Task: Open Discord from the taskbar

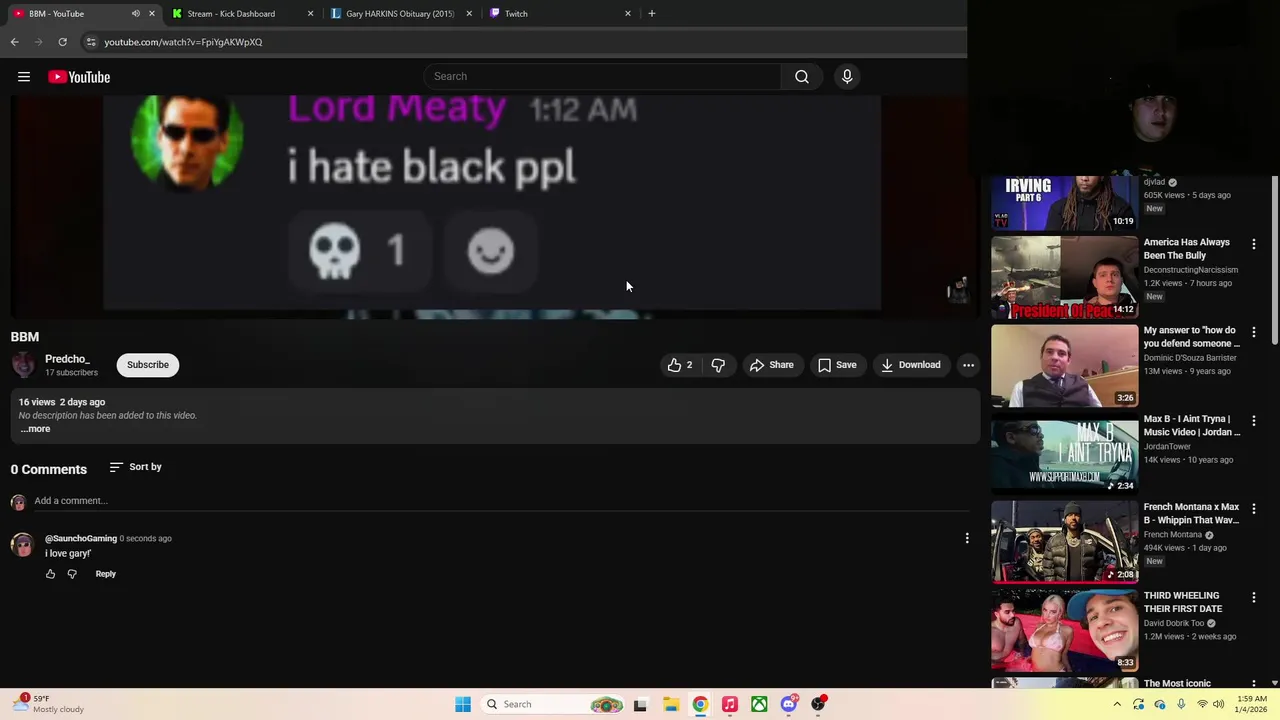Action: pyautogui.click(x=789, y=704)
